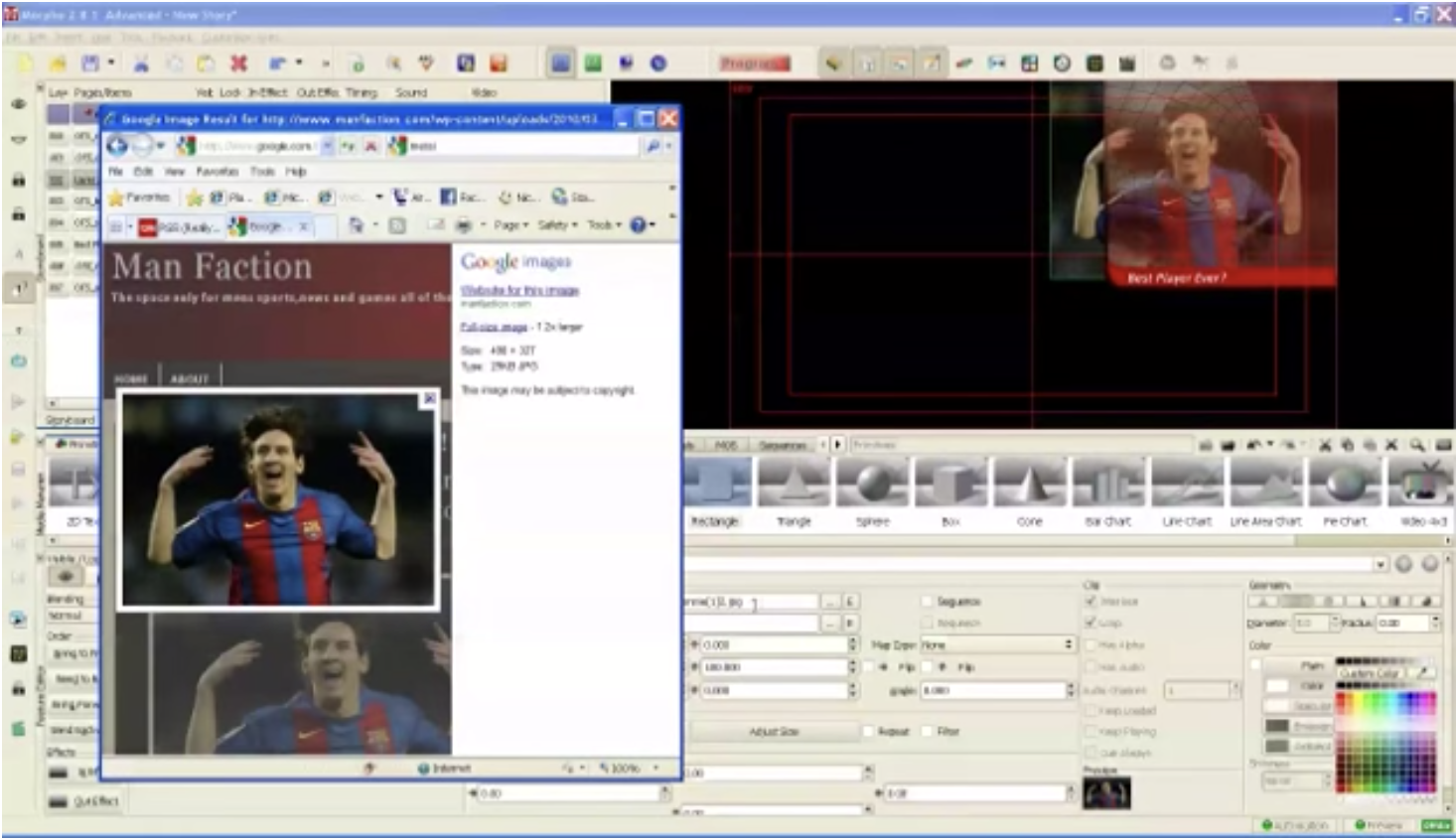Click the blue round globe icon in toolbar

(658, 64)
